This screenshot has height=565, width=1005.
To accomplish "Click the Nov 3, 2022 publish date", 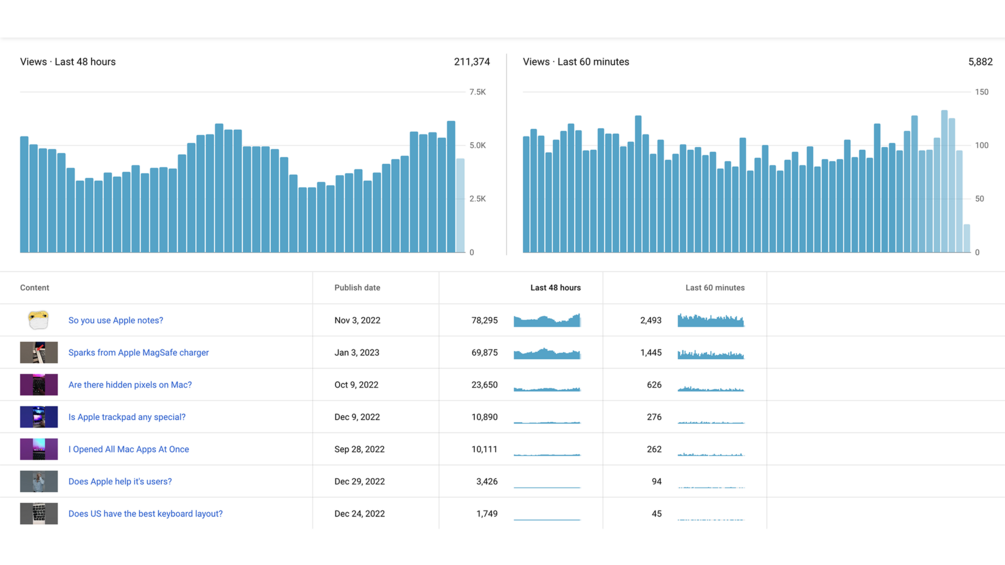I will [357, 320].
